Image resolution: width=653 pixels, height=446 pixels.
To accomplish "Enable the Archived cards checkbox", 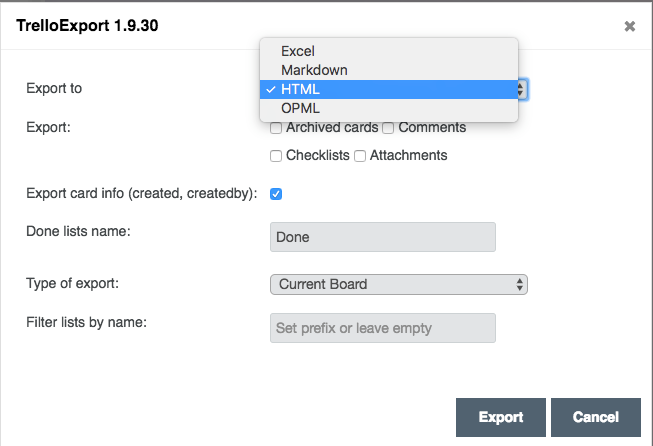I will pos(276,128).
